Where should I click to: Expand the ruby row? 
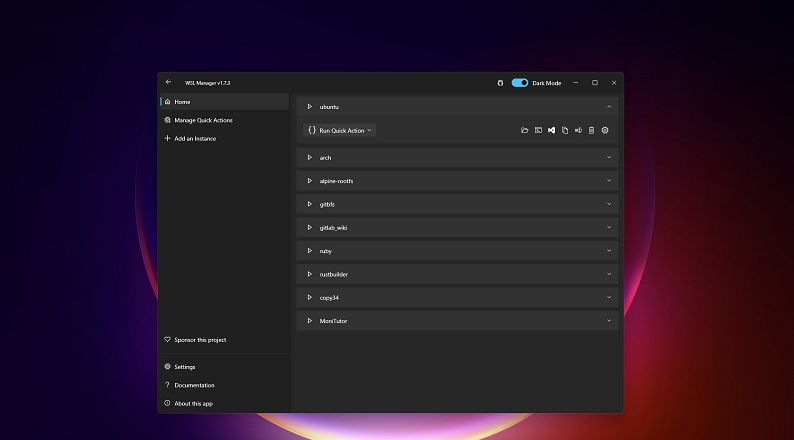(609, 251)
